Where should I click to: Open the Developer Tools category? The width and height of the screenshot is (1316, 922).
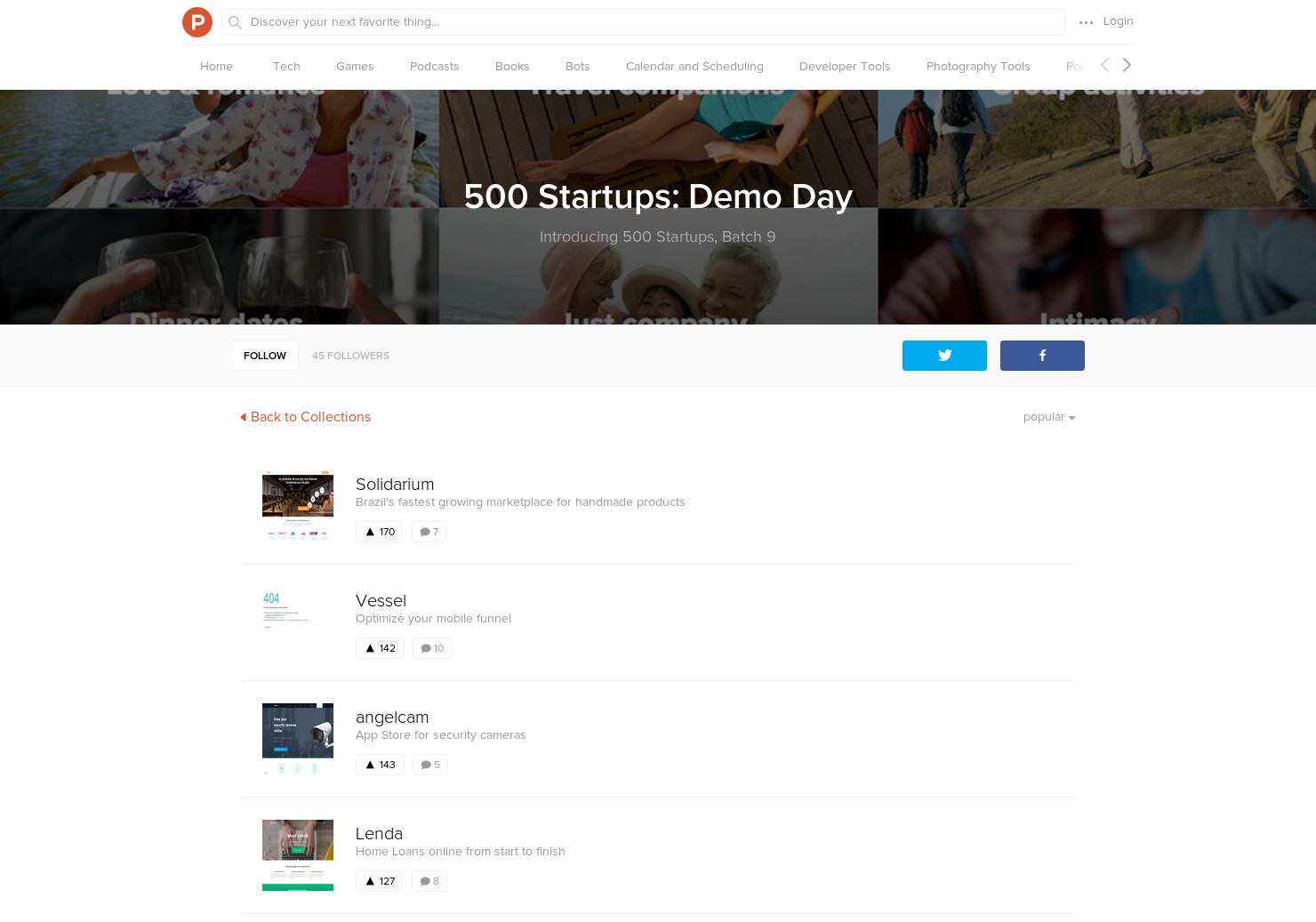[x=845, y=66]
